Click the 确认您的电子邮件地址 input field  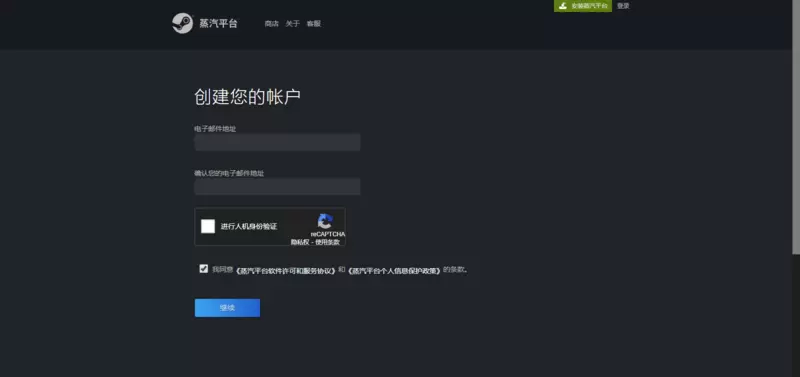pos(277,186)
